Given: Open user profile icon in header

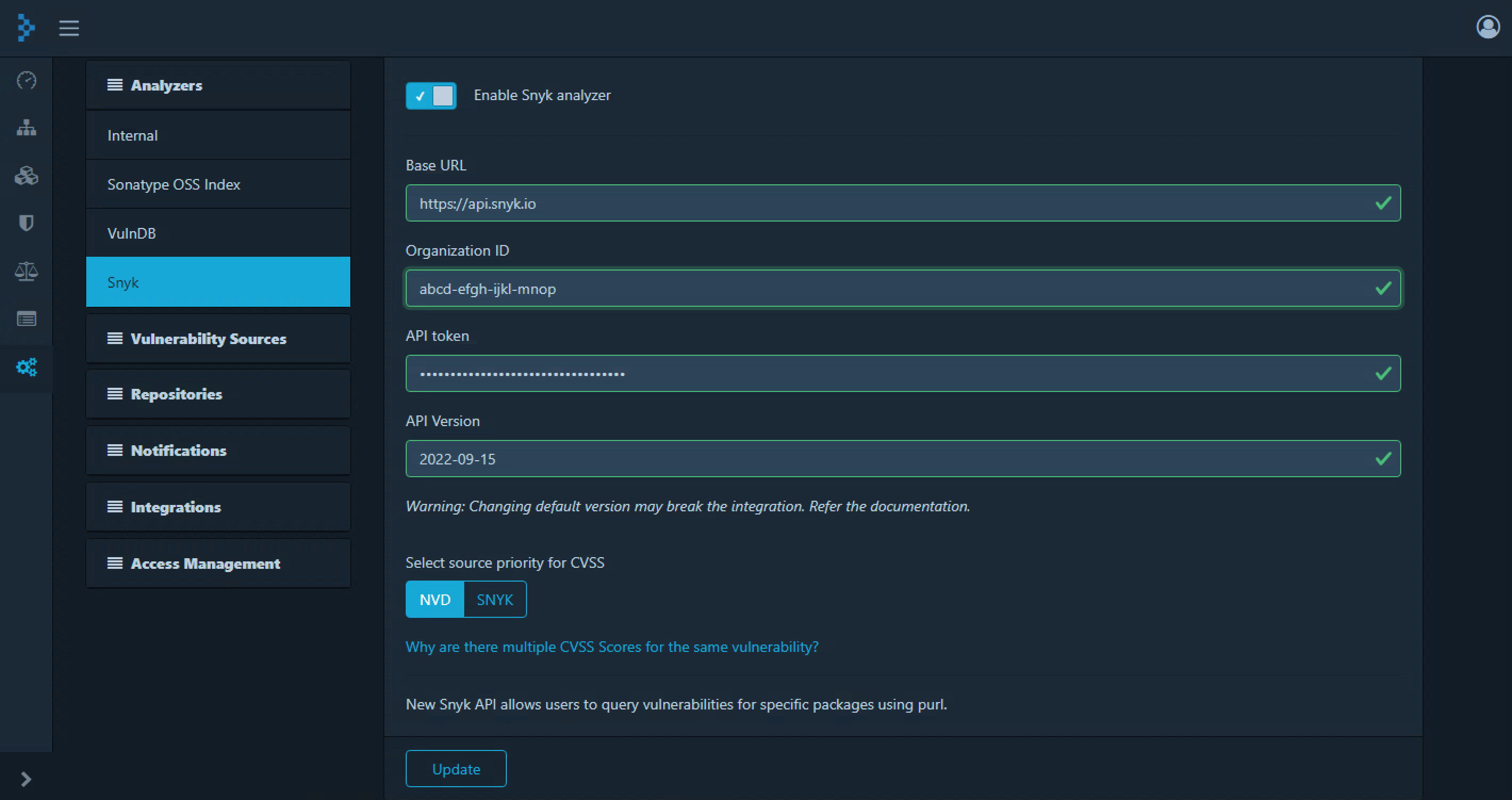Looking at the screenshot, I should tap(1488, 27).
